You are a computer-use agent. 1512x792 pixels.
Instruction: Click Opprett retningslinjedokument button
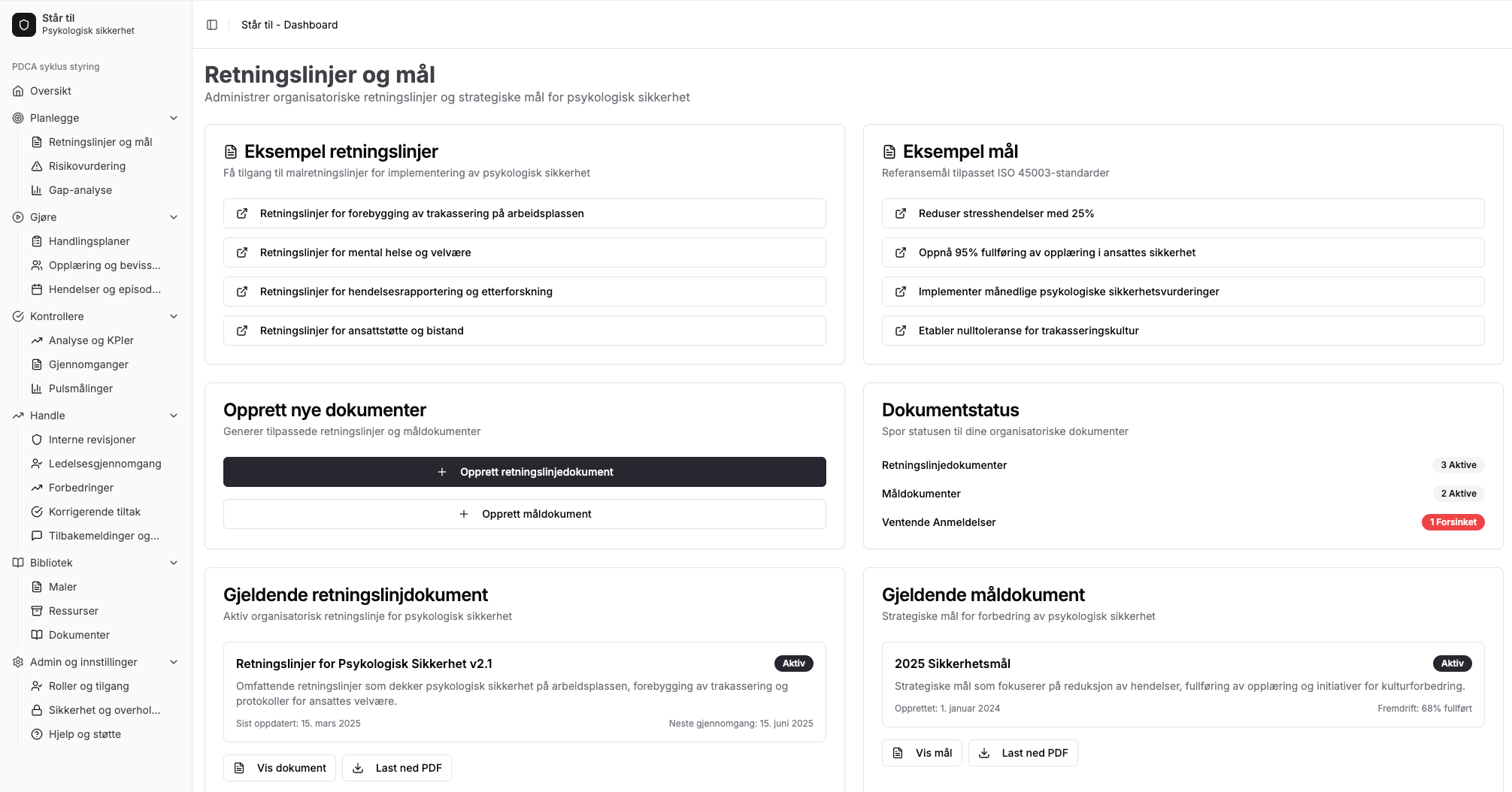[524, 472]
